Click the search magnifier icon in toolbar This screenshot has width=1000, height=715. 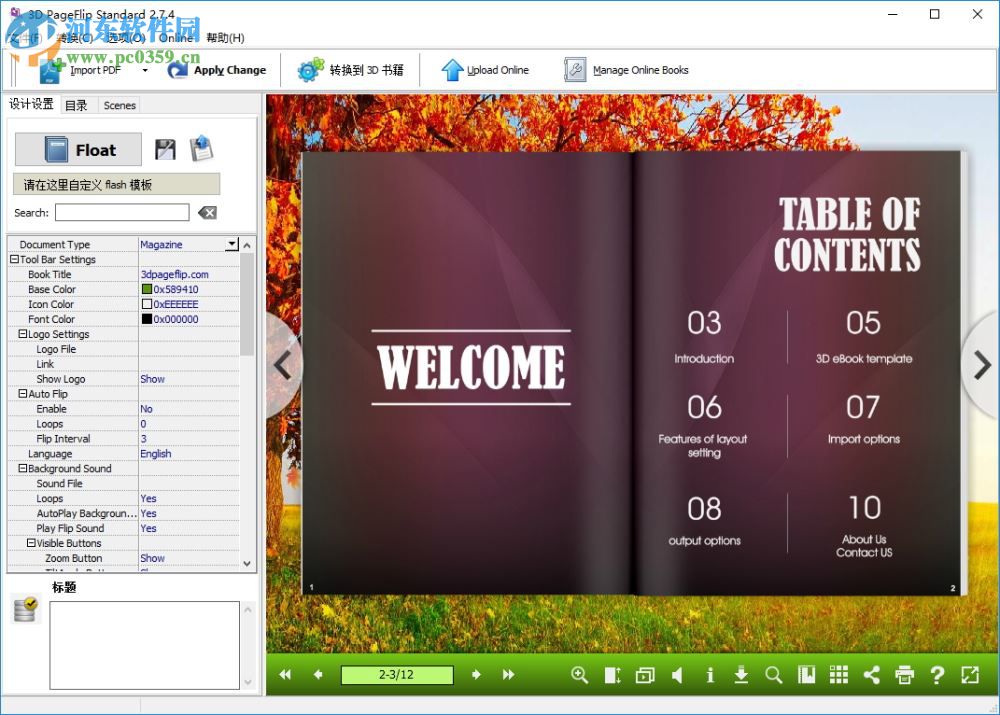pyautogui.click(x=774, y=675)
